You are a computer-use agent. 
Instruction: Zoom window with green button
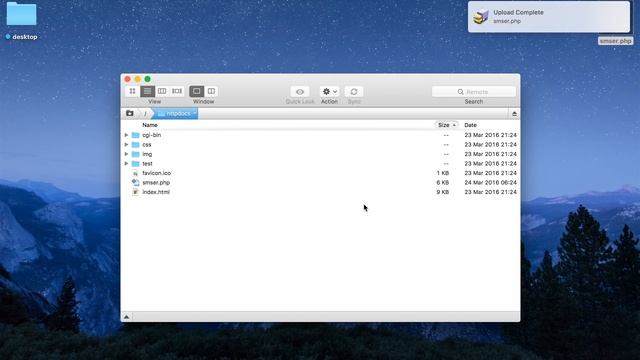point(147,79)
